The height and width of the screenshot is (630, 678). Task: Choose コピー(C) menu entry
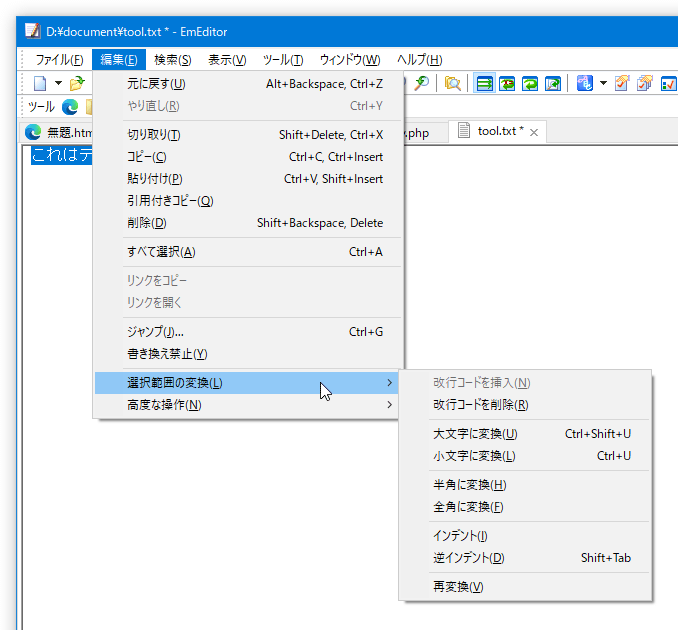pos(249,157)
